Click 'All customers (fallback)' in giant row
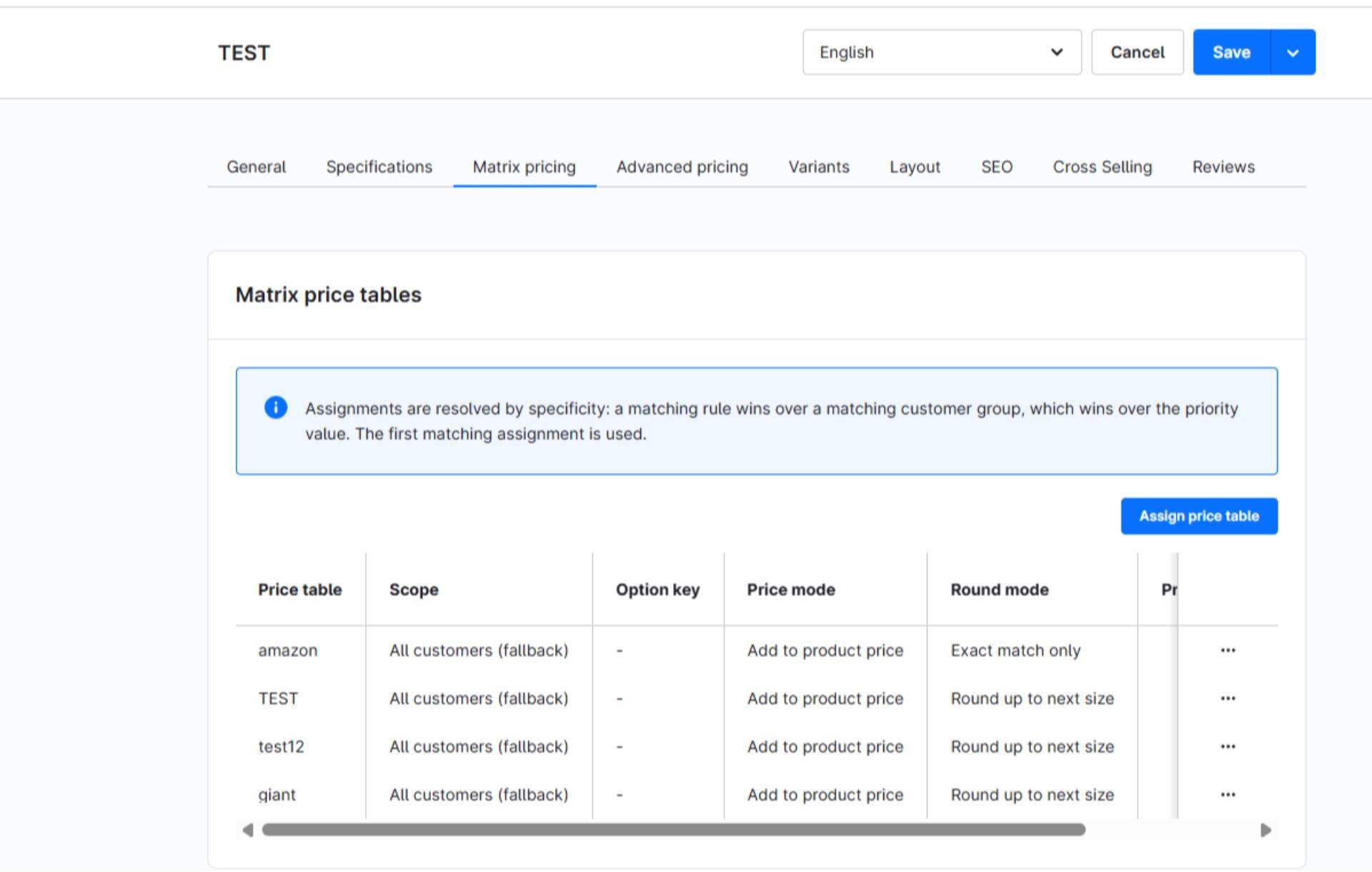 click(x=479, y=794)
